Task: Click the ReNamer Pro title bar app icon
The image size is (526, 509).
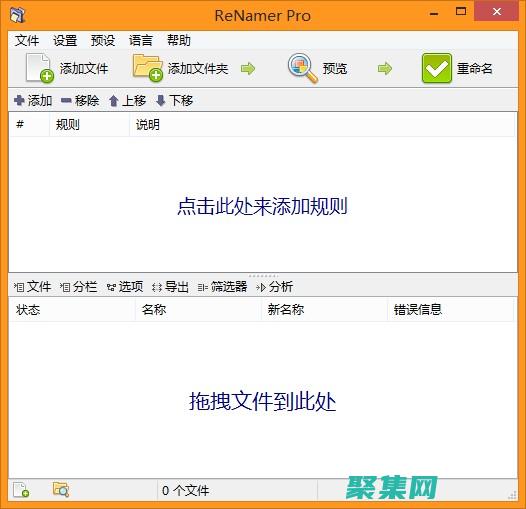Action: 17,14
